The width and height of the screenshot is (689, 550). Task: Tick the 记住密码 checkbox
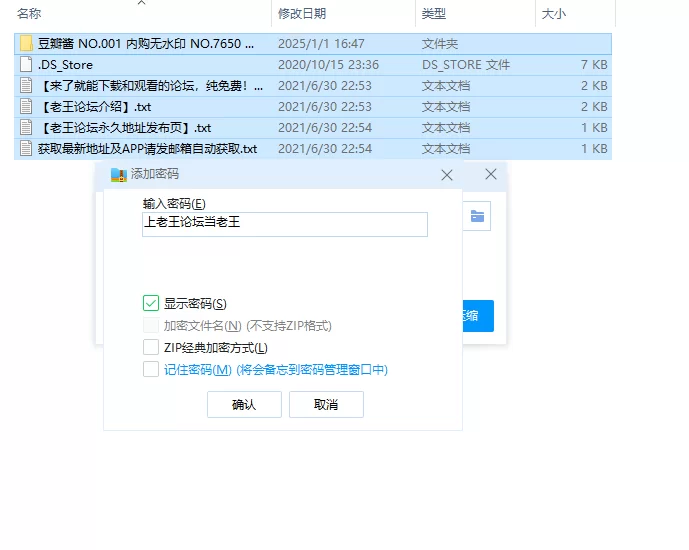pos(151,370)
